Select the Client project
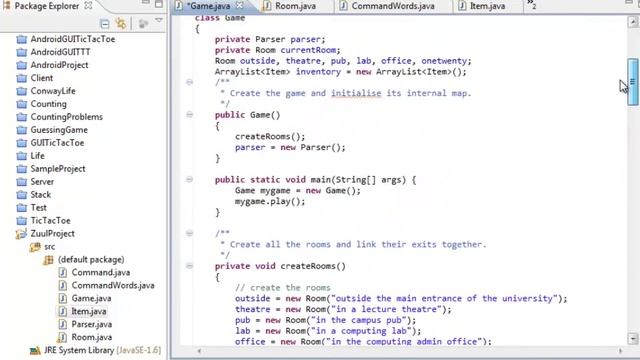The height and width of the screenshot is (360, 640). (x=42, y=78)
